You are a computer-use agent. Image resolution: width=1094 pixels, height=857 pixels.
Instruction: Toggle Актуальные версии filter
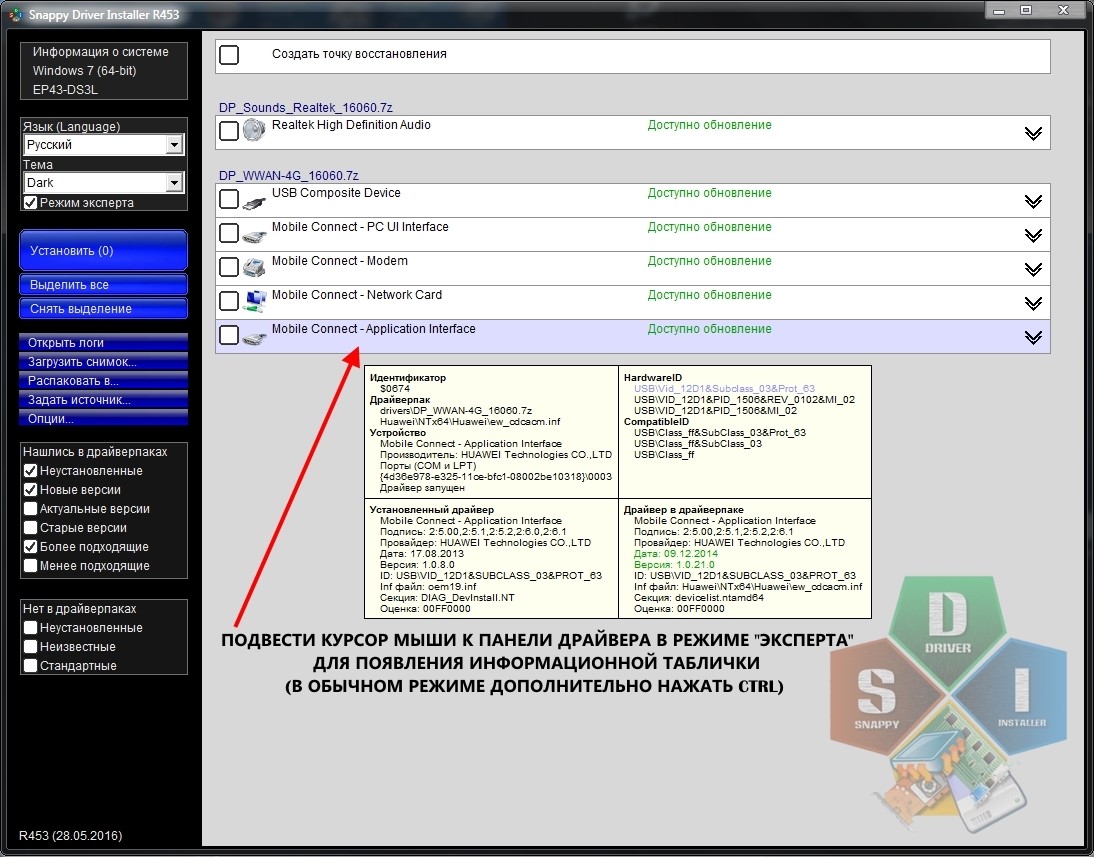coord(30,509)
